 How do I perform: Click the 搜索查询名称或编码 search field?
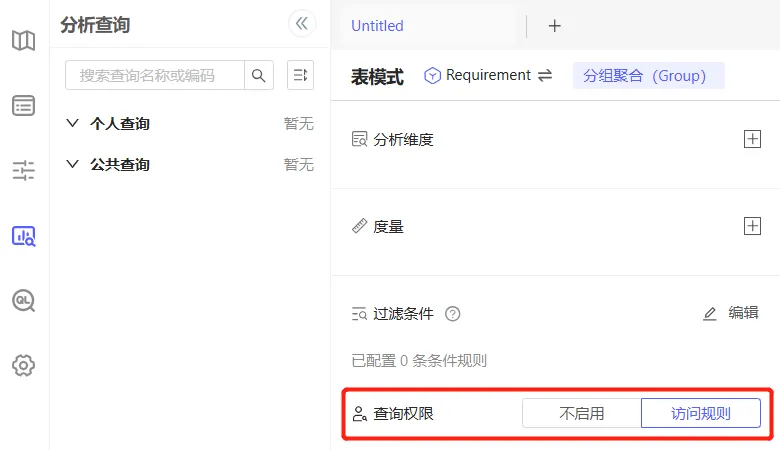pos(155,75)
